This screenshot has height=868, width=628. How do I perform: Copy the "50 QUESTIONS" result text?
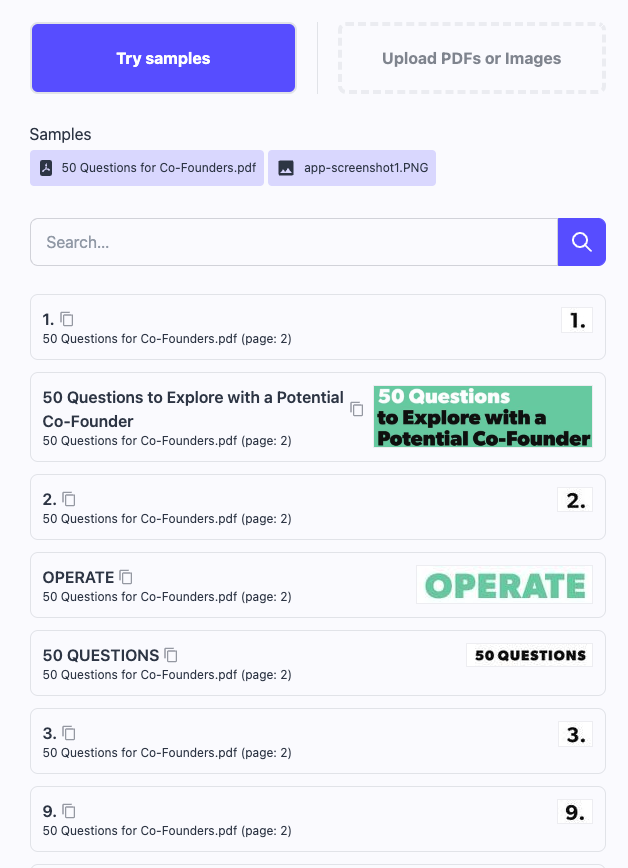171,655
